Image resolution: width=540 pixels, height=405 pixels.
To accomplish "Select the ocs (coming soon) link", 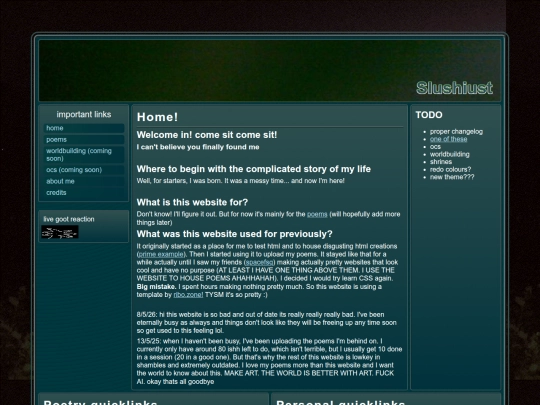I will pyautogui.click(x=84, y=170).
